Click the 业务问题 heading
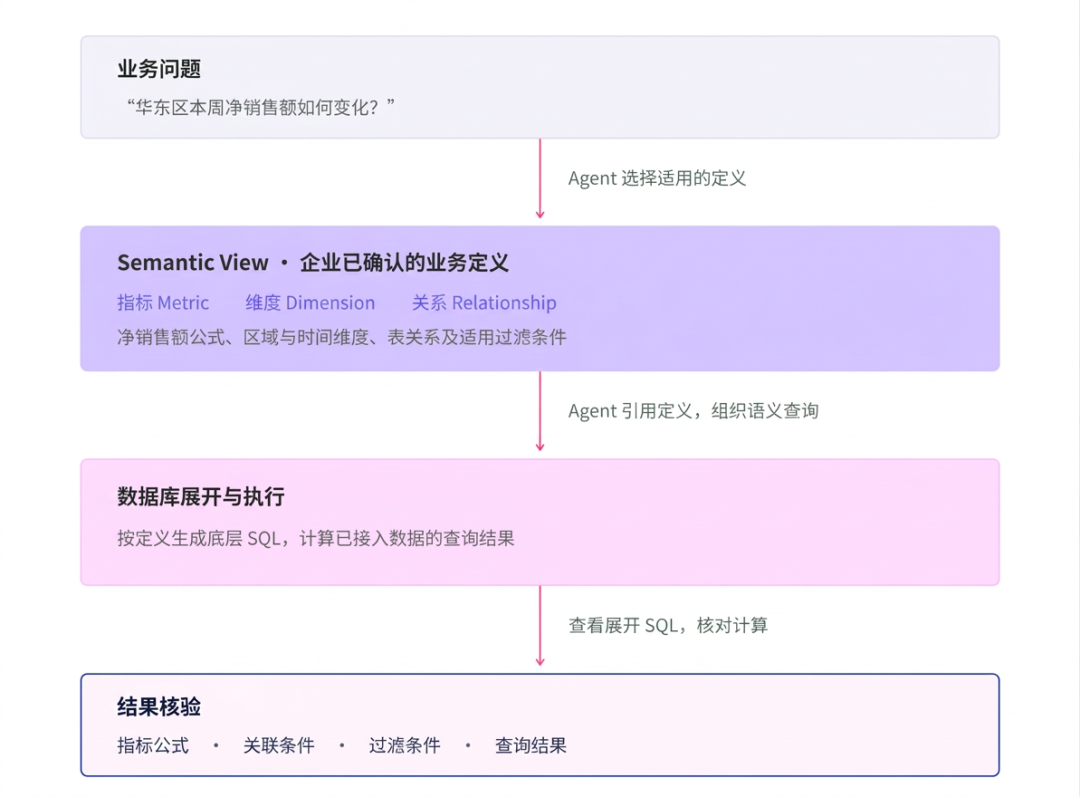The height and width of the screenshot is (797, 1080). [159, 69]
